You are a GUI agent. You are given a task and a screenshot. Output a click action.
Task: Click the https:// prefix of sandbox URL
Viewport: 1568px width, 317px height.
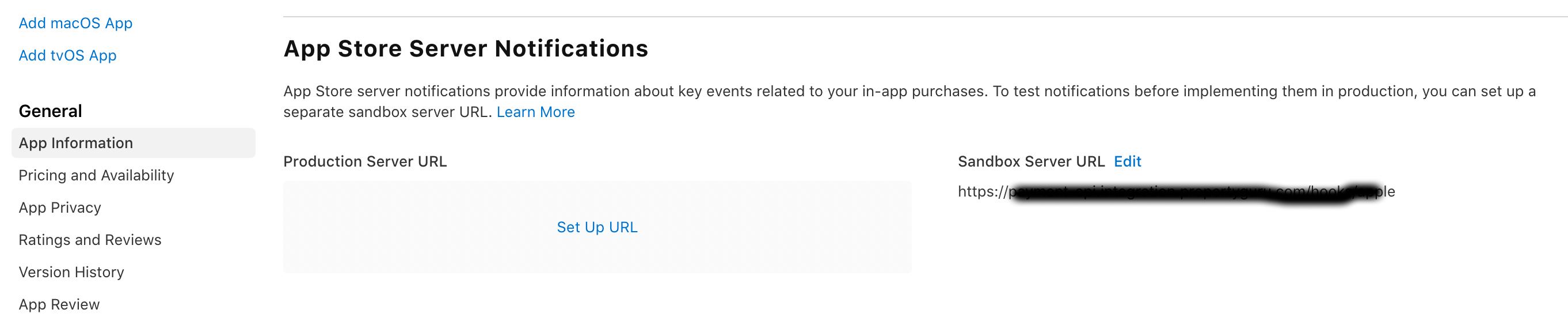(x=982, y=191)
